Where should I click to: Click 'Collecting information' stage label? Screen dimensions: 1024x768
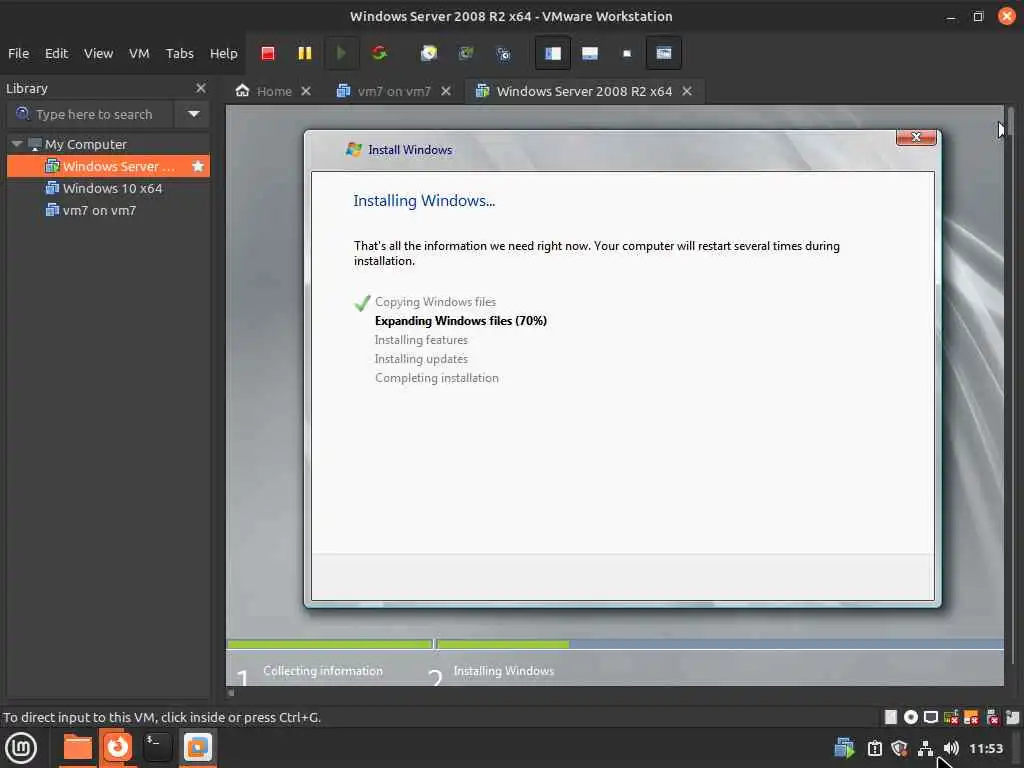coord(323,671)
